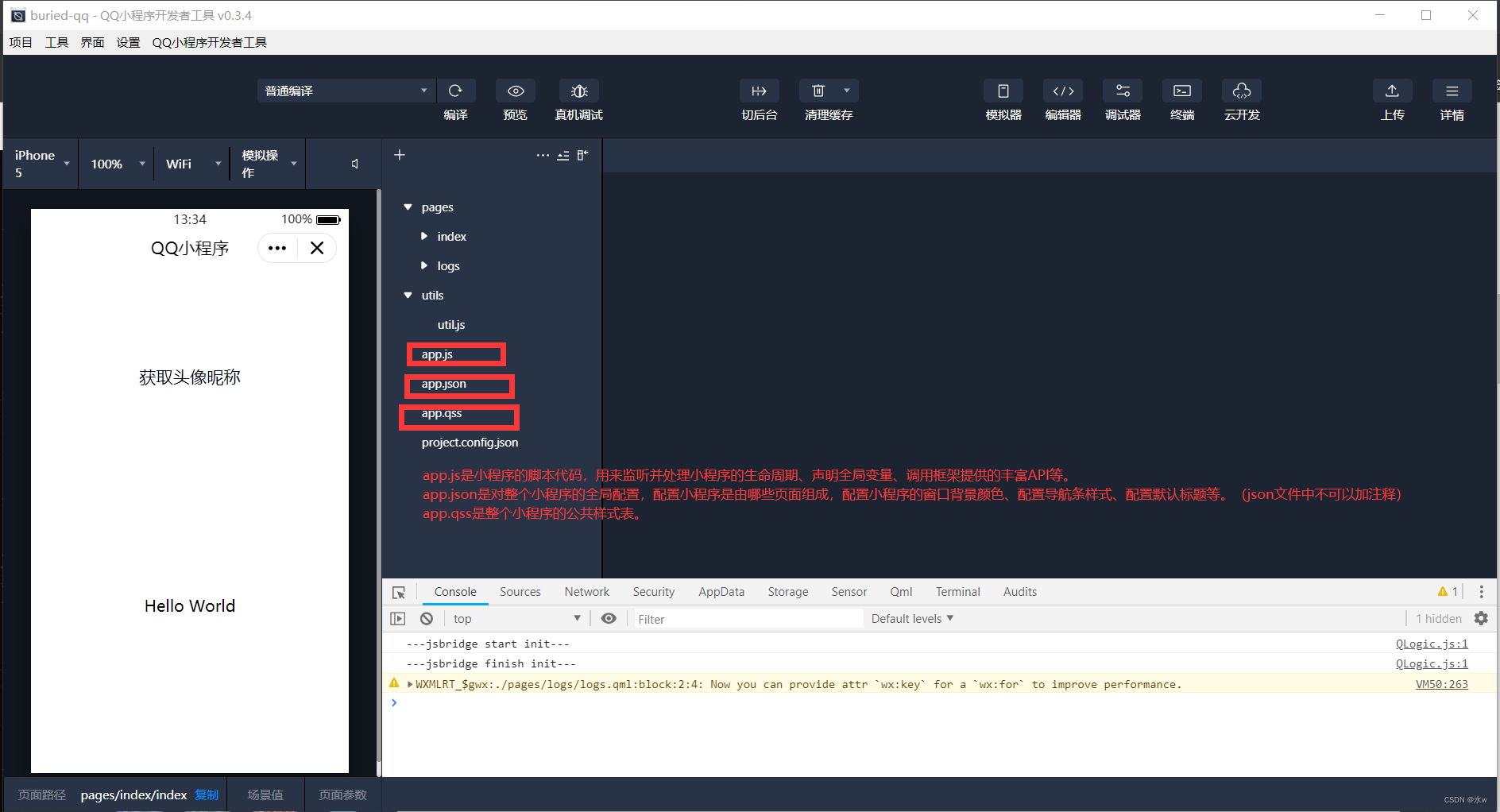Open cloud development icon
This screenshot has width=1500, height=812.
1242,91
